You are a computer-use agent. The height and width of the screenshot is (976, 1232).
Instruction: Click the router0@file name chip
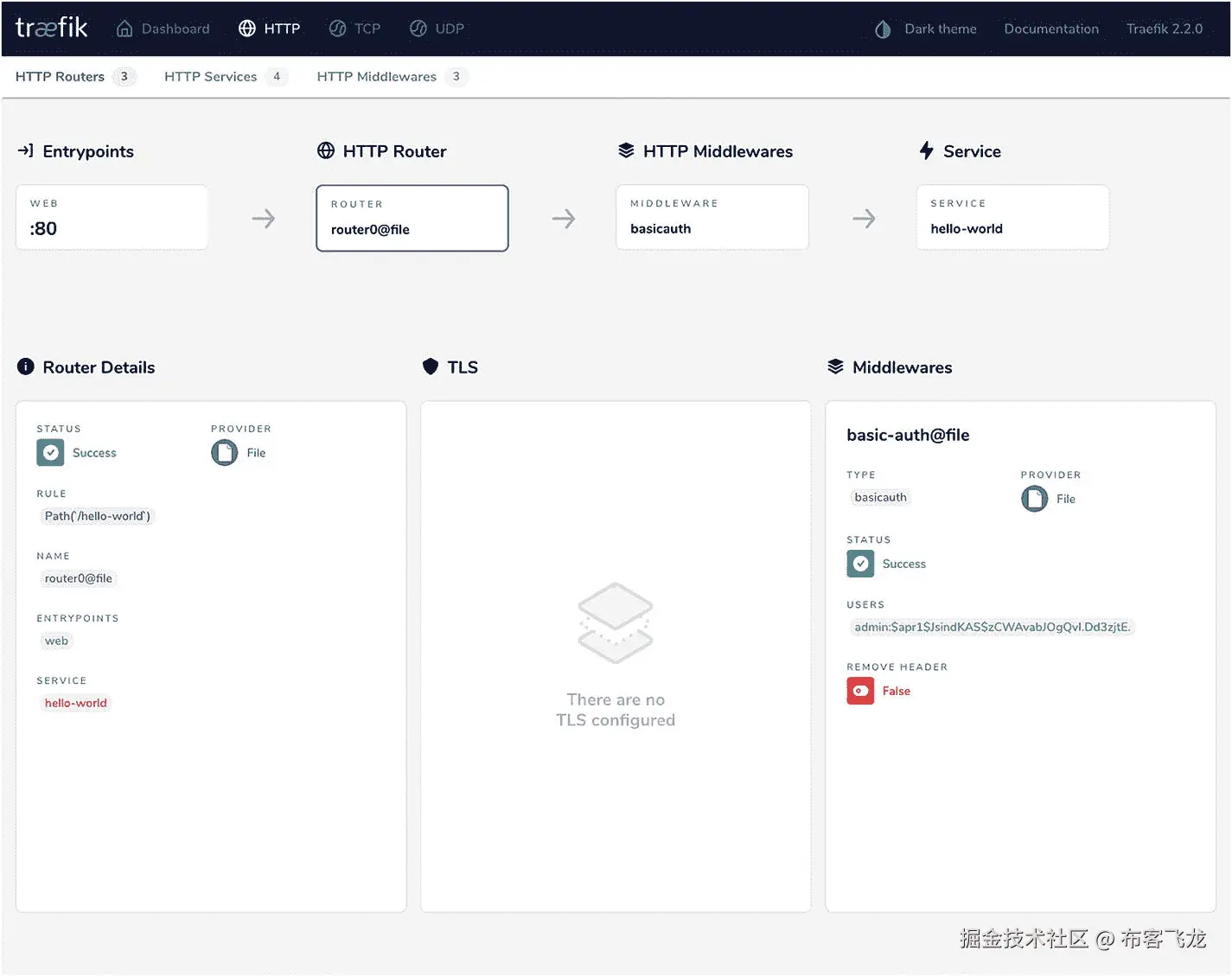tap(79, 578)
